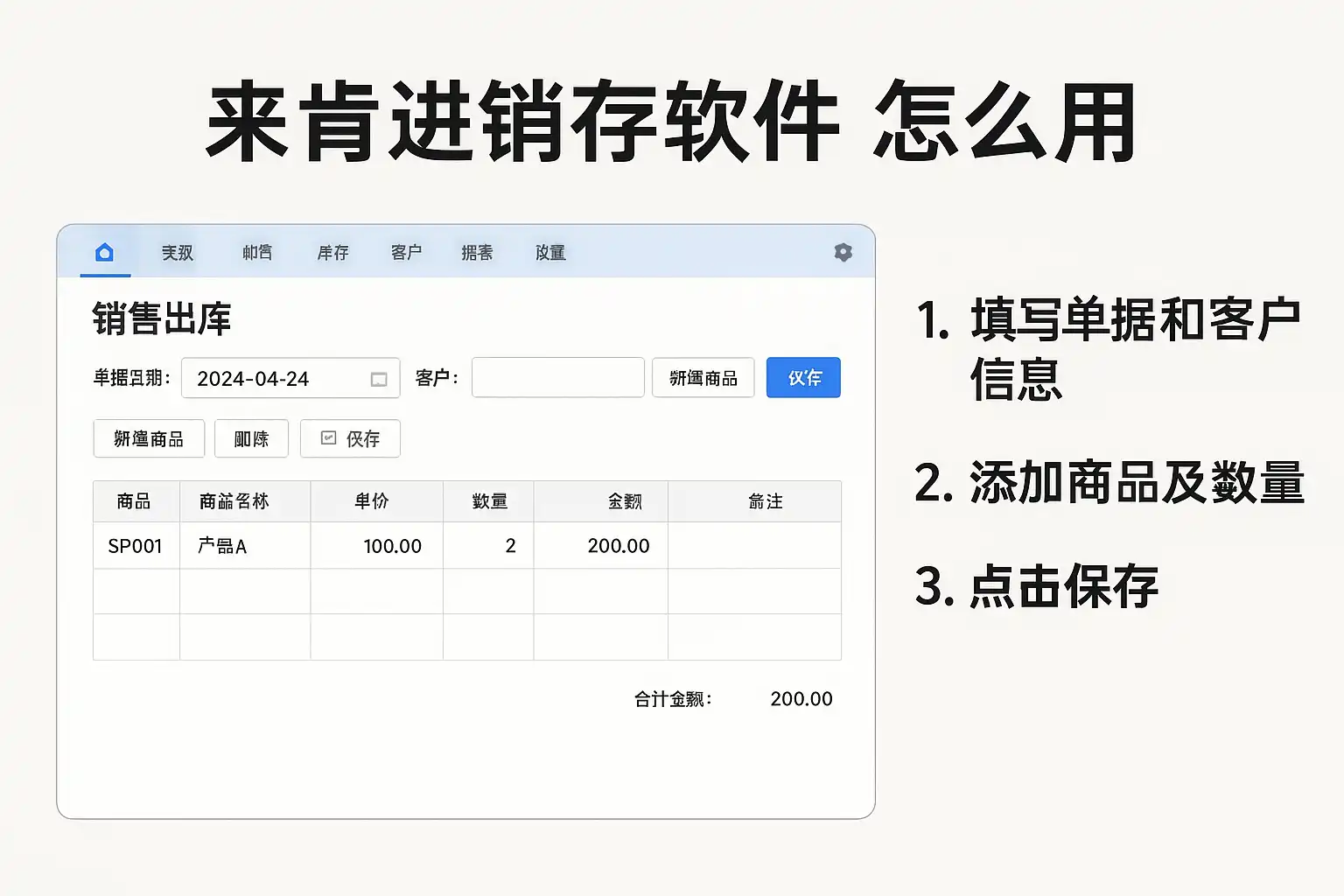Open the 报表 tab in navigation bar
Image resolution: width=1344 pixels, height=896 pixels.
[477, 253]
